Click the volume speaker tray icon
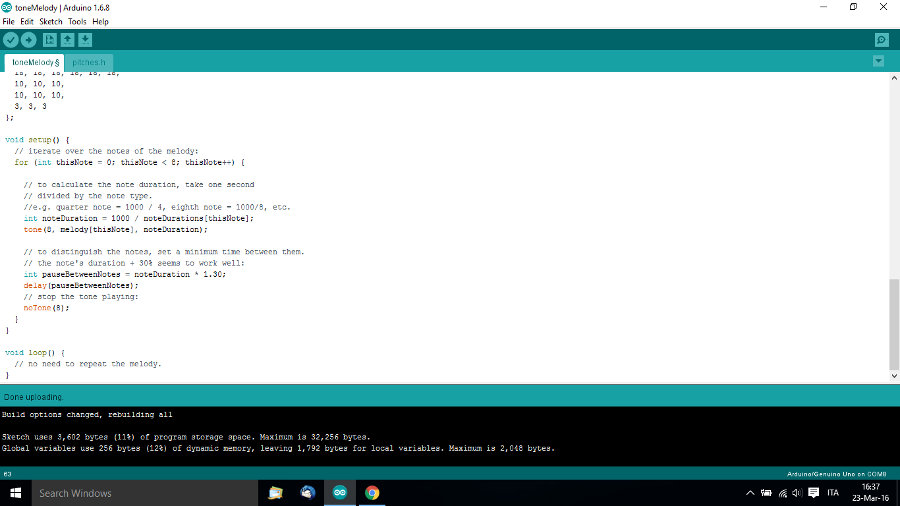The height and width of the screenshot is (506, 900). (x=797, y=493)
